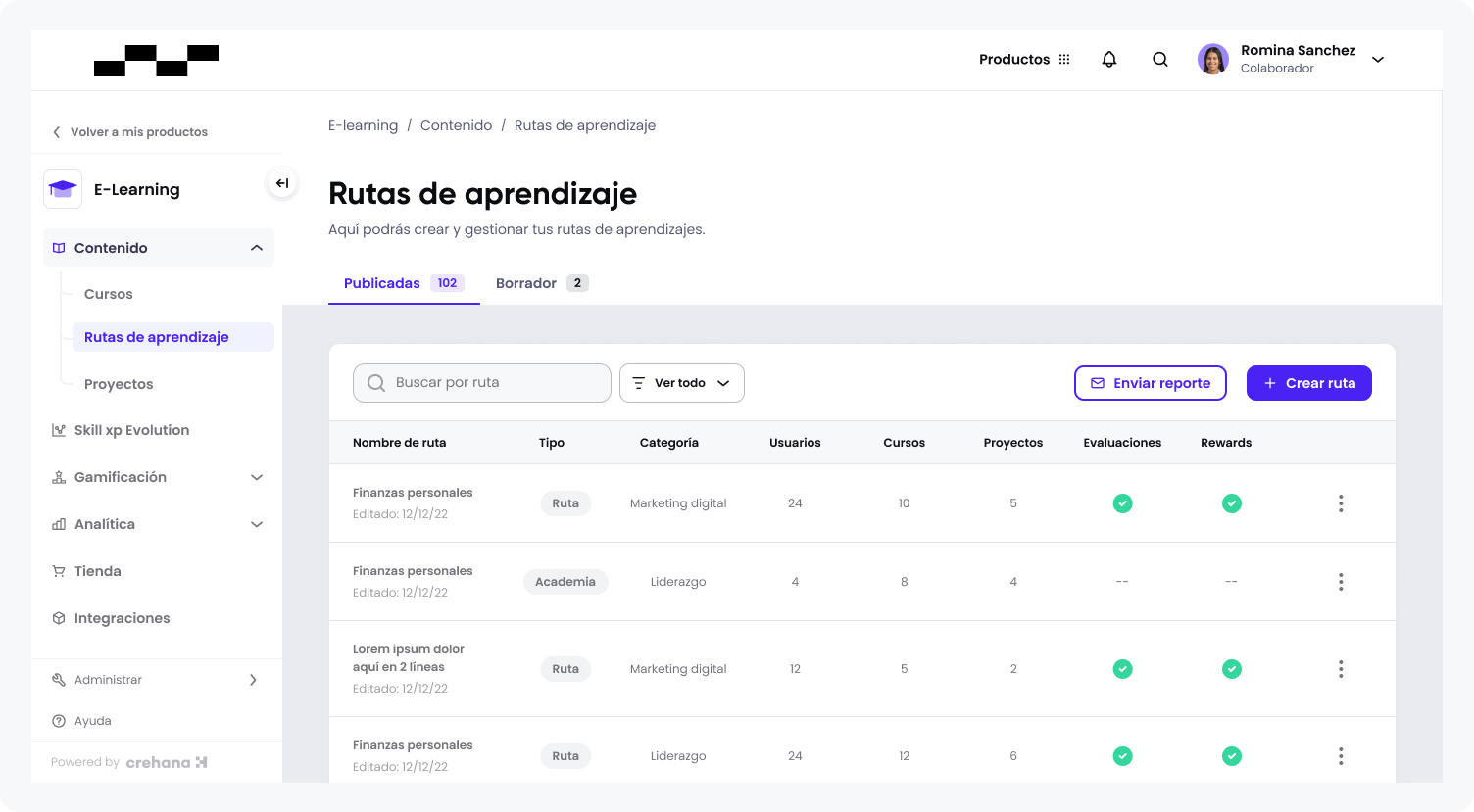Click Rewards green check in first row
Image resolution: width=1474 pixels, height=812 pixels.
[1232, 503]
